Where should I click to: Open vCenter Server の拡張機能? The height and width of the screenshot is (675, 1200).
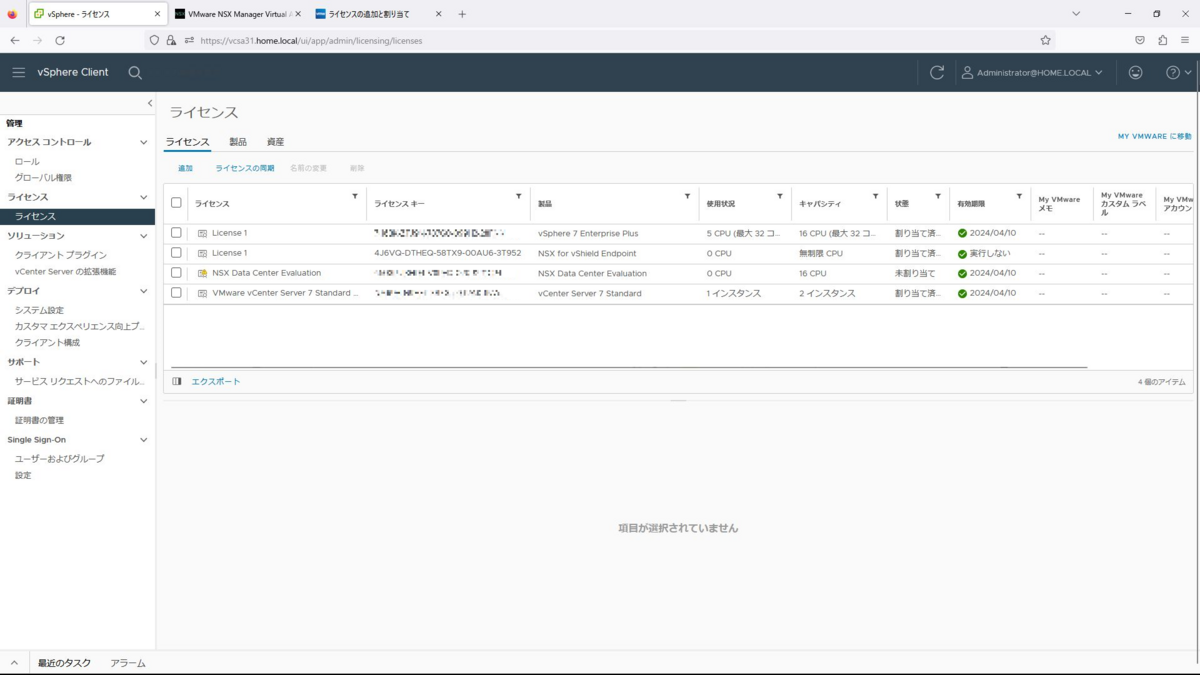click(65, 271)
